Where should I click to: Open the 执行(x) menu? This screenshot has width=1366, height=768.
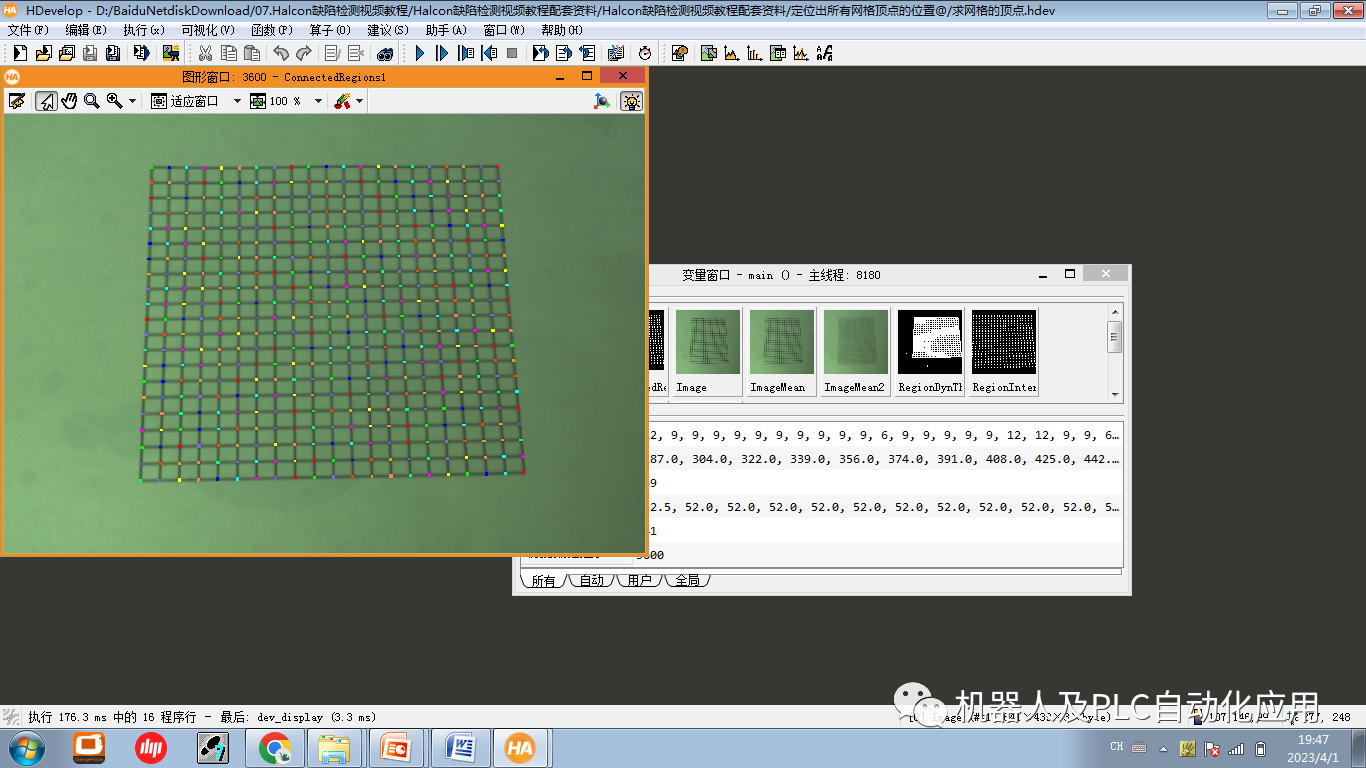click(144, 30)
